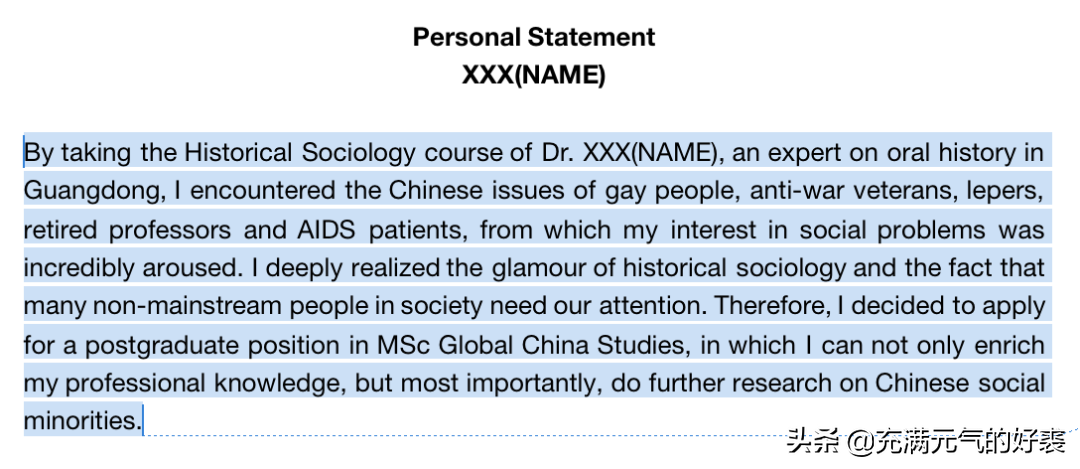Place cursor on the word "Historical"
Viewport: 1080px width, 469px height.
coord(238,153)
